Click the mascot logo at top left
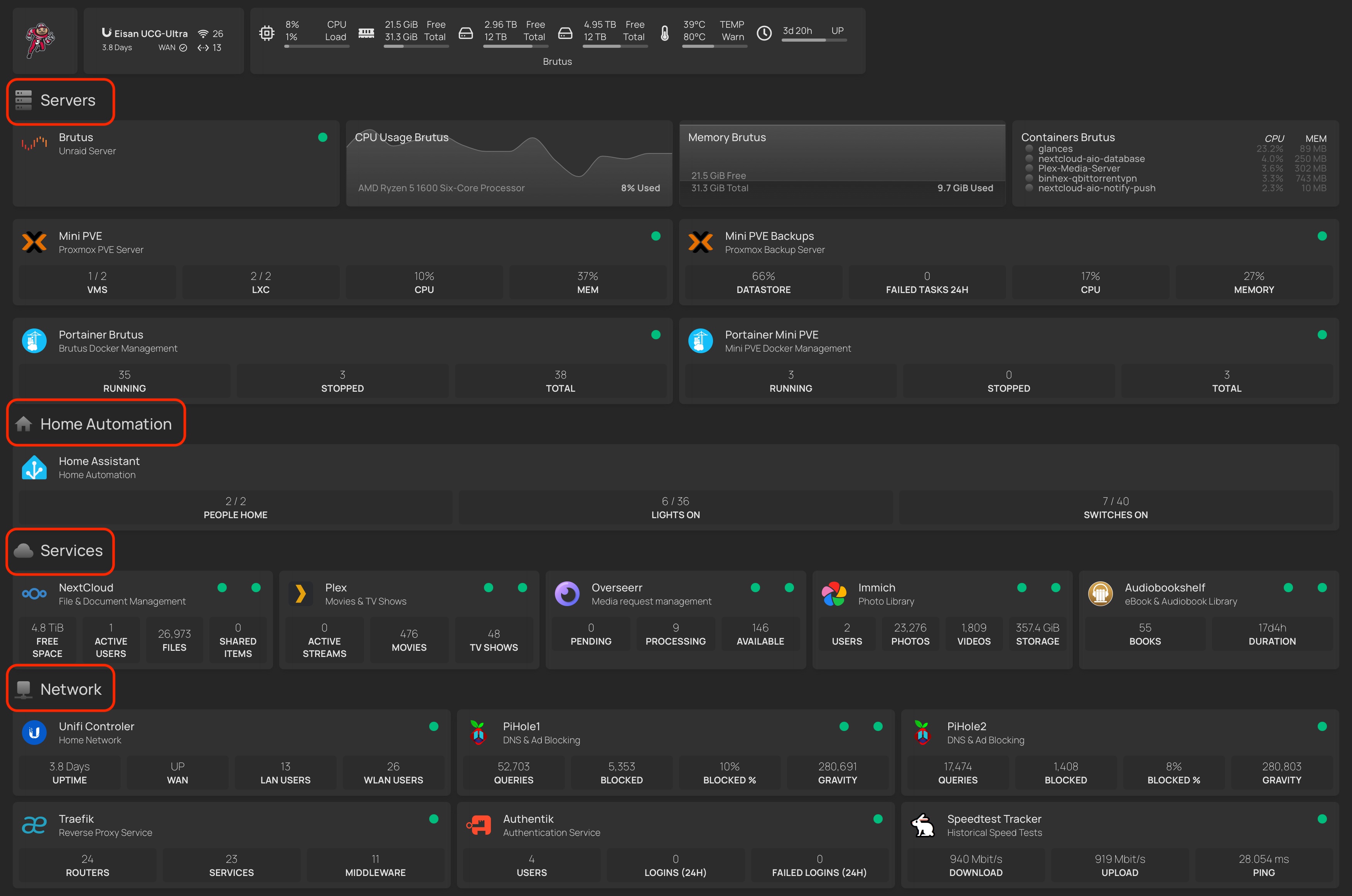The image size is (1352, 896). (x=40, y=40)
